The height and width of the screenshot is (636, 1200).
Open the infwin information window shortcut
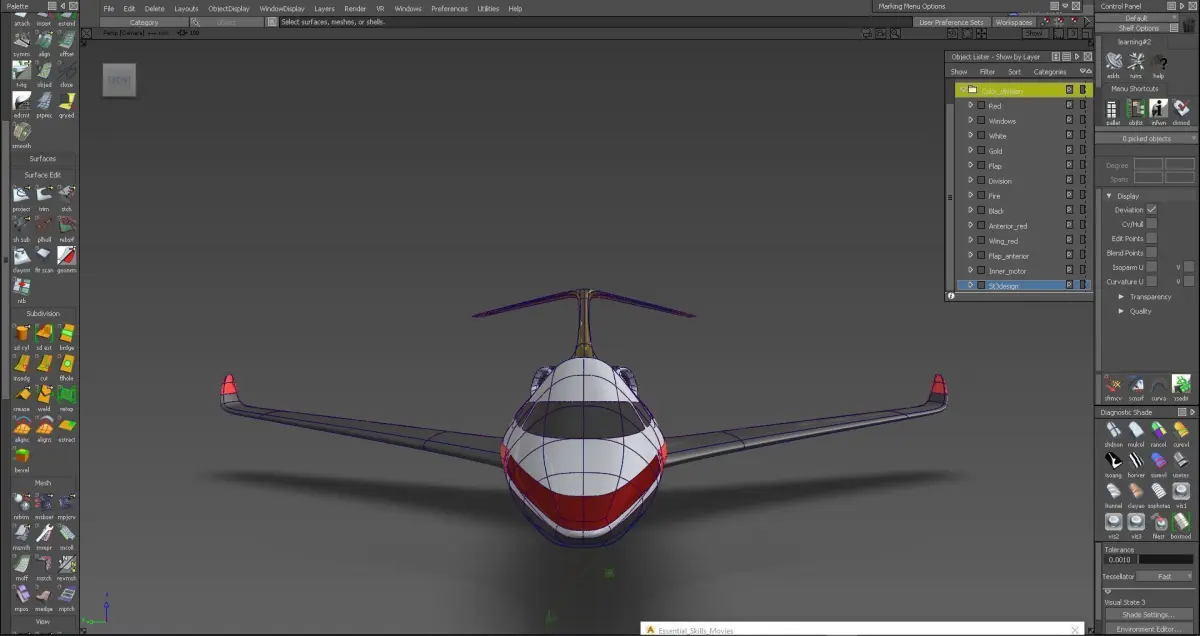click(x=1158, y=111)
